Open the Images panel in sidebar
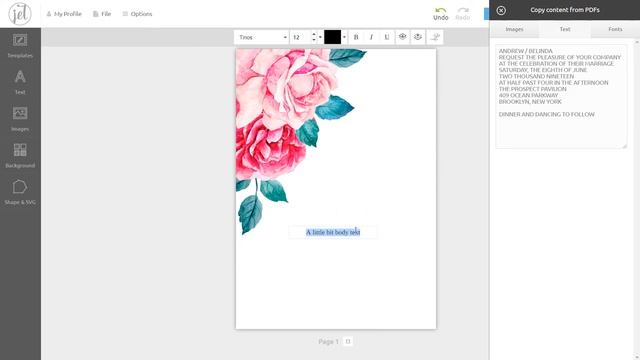The width and height of the screenshot is (640, 360). point(20,119)
